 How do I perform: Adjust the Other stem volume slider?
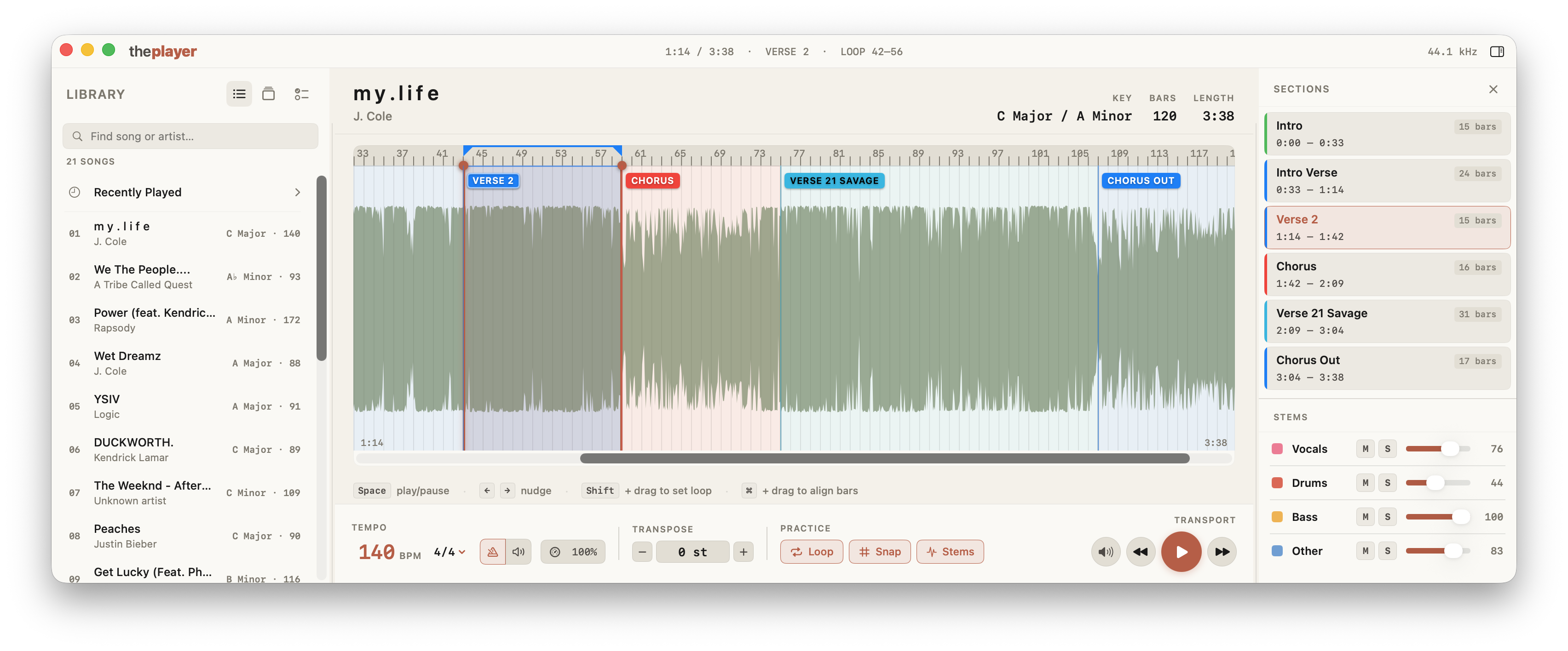1438,551
